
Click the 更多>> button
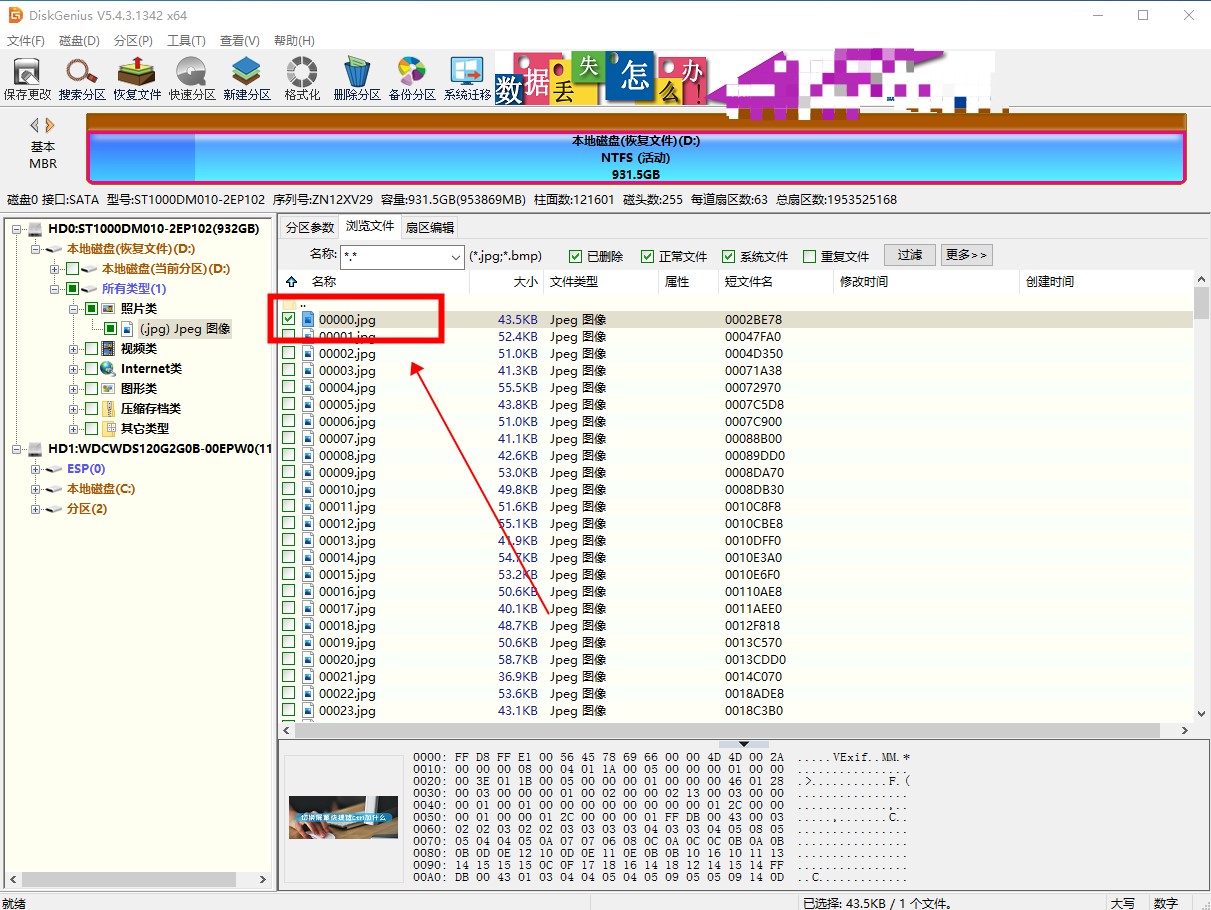tap(966, 256)
